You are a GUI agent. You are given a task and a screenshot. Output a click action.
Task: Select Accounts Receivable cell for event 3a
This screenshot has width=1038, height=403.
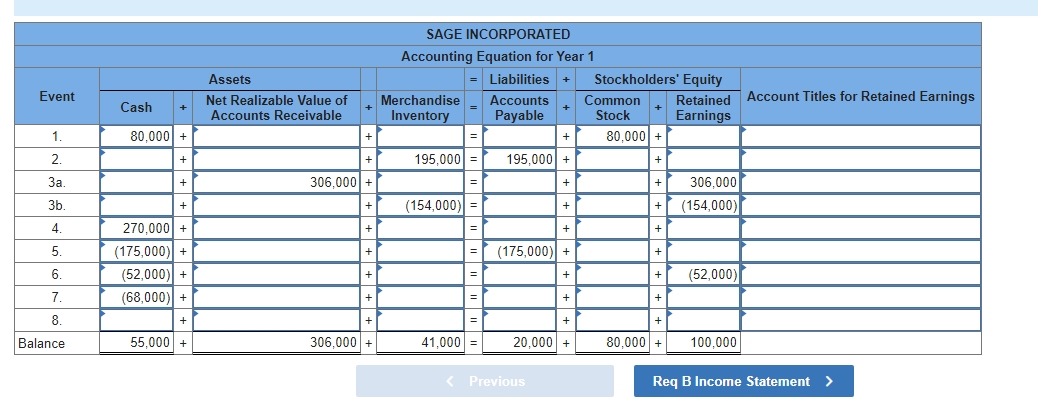click(277, 182)
